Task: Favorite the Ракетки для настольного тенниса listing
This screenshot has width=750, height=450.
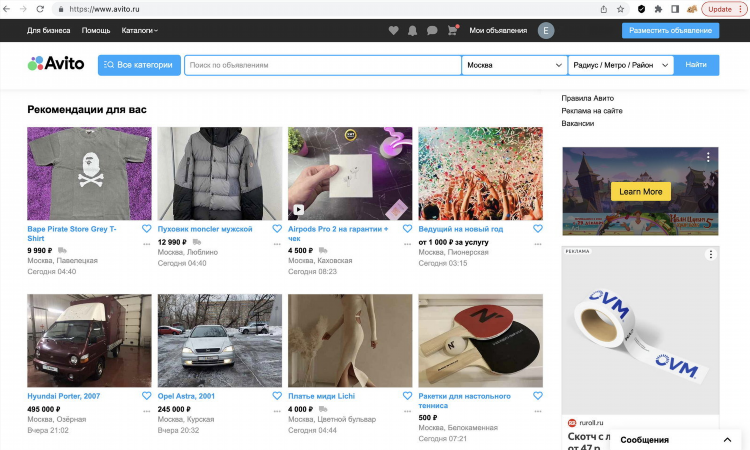Action: click(538, 395)
